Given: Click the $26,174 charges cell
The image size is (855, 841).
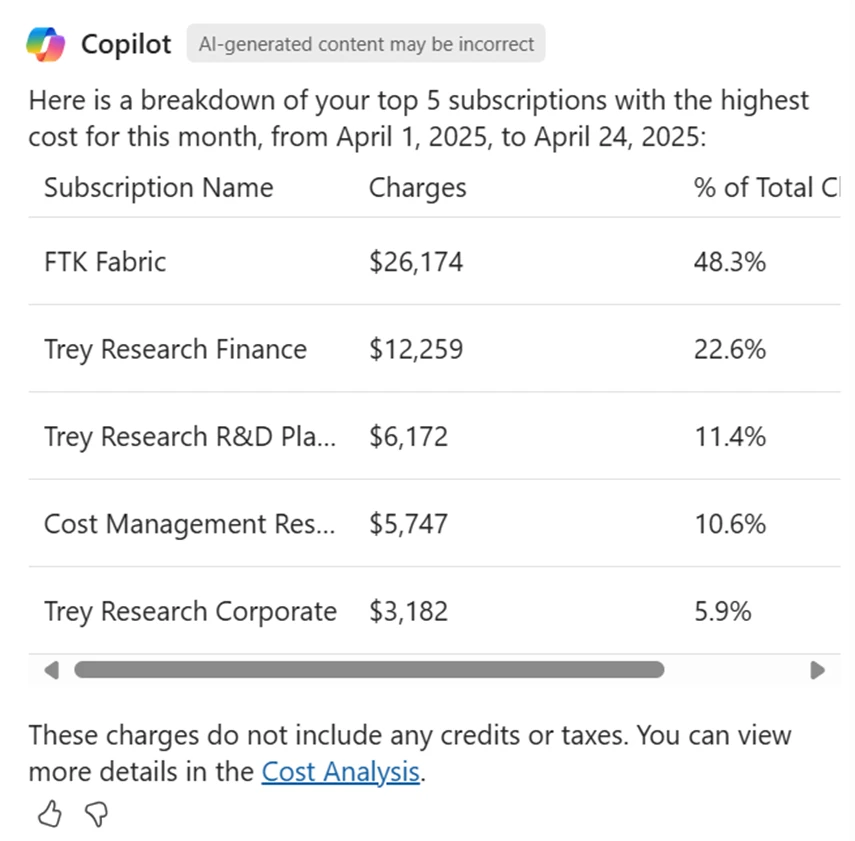Looking at the screenshot, I should 416,262.
